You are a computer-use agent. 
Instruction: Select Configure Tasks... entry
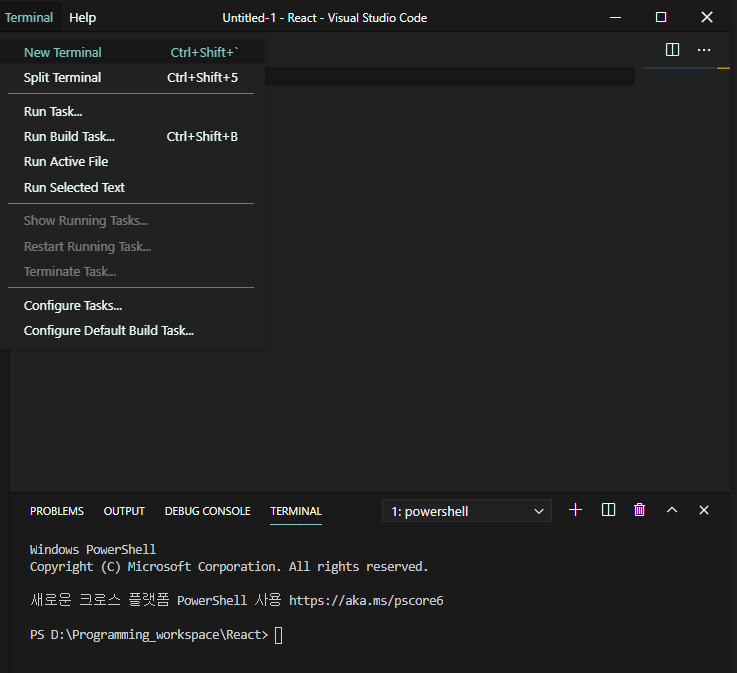[132, 305]
